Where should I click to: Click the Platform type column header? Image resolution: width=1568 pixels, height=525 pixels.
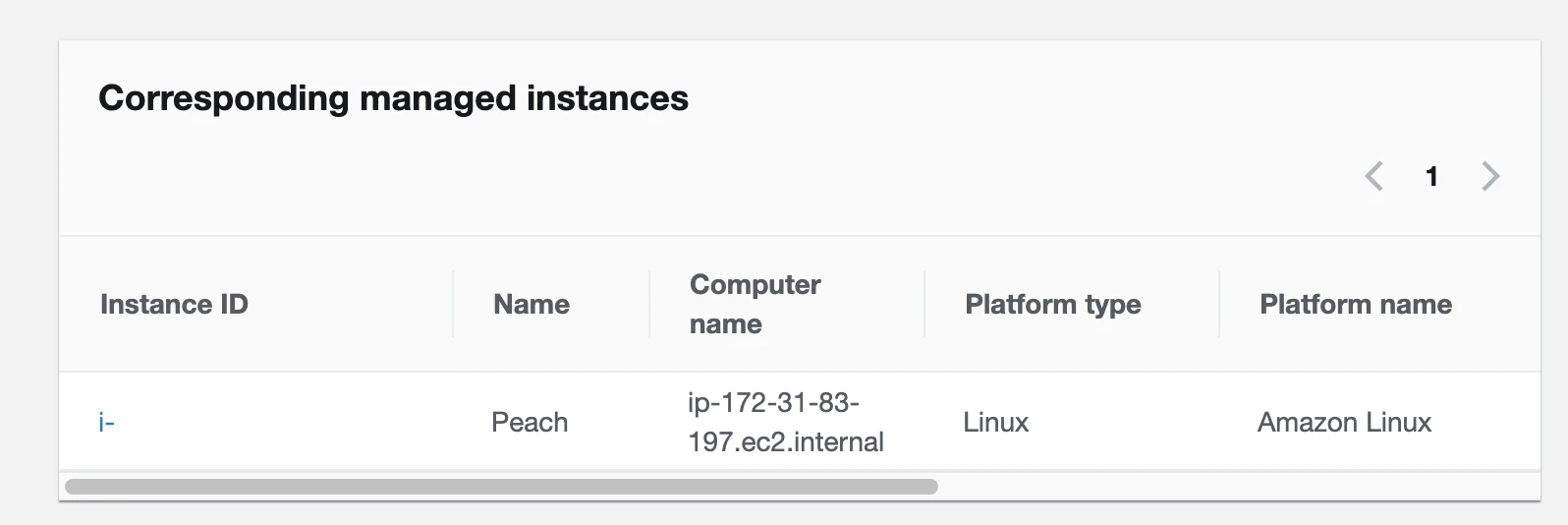pyautogui.click(x=1053, y=305)
